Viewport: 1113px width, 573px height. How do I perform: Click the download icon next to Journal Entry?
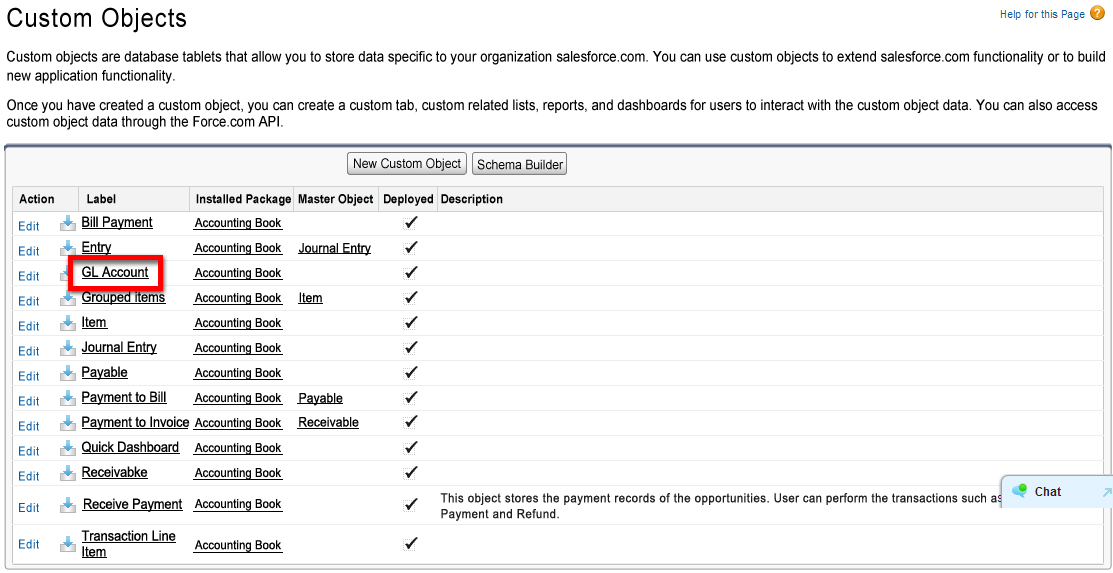point(68,348)
